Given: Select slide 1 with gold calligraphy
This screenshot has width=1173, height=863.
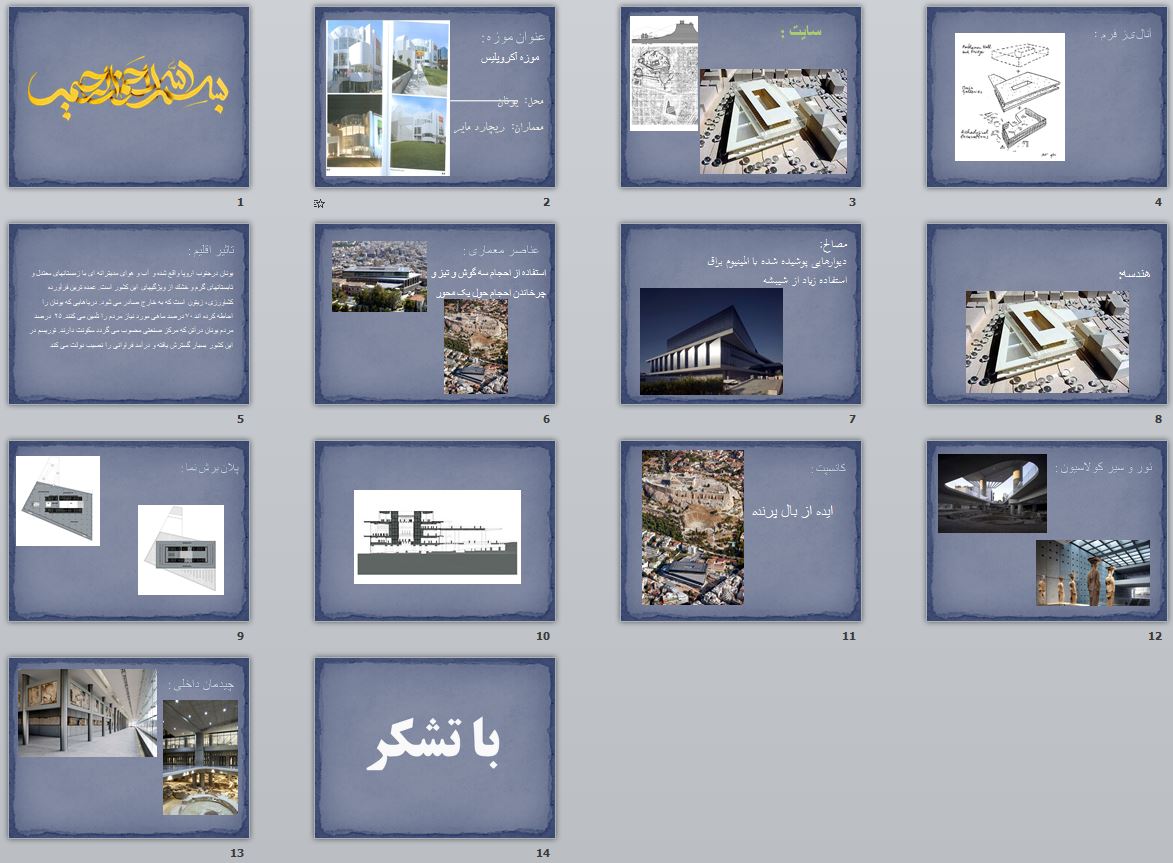Looking at the screenshot, I should (x=129, y=97).
